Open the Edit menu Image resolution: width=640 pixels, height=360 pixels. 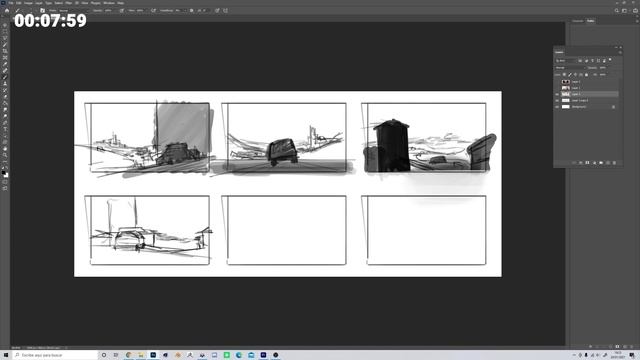click(x=18, y=3)
